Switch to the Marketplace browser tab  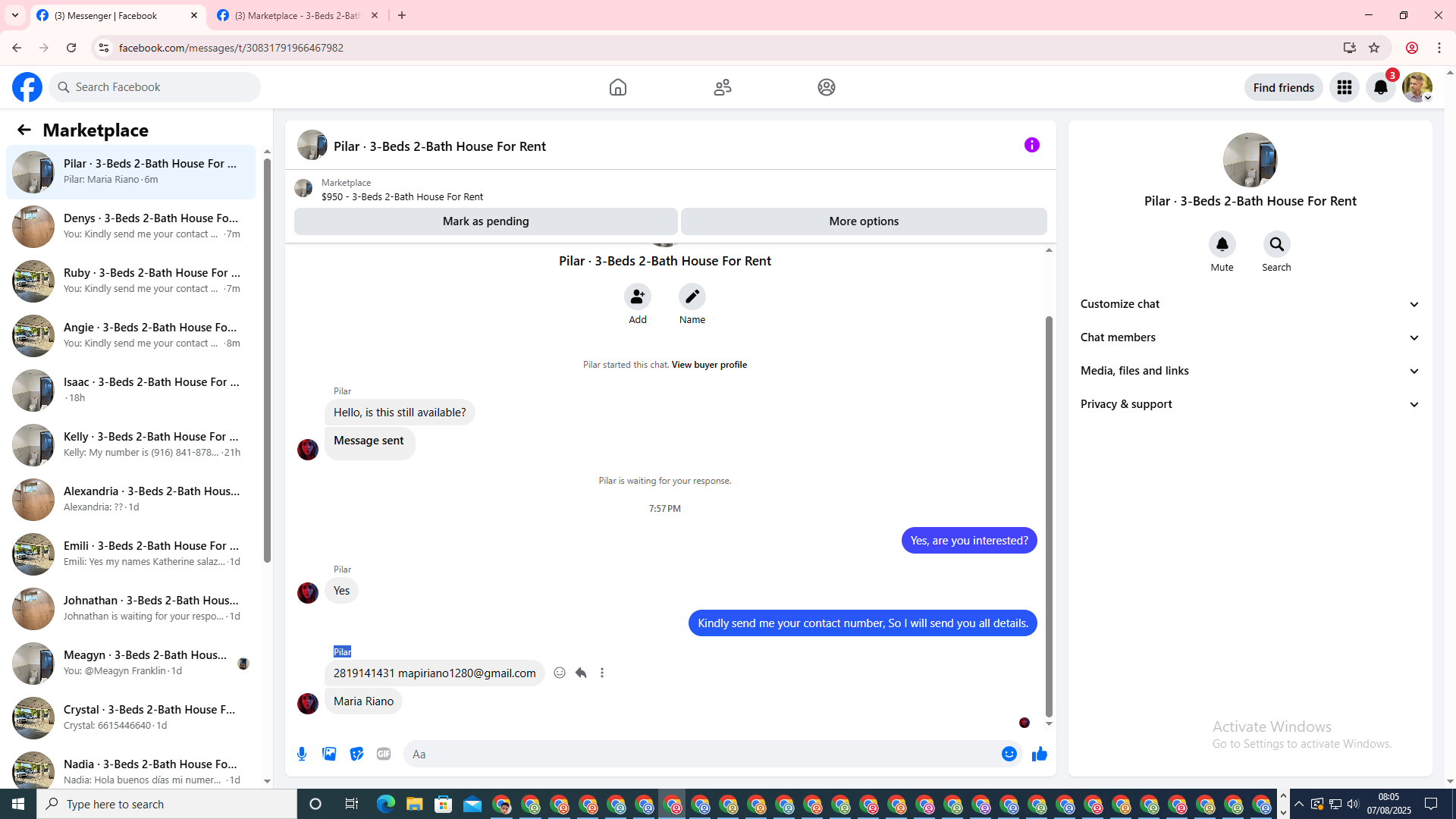(298, 15)
